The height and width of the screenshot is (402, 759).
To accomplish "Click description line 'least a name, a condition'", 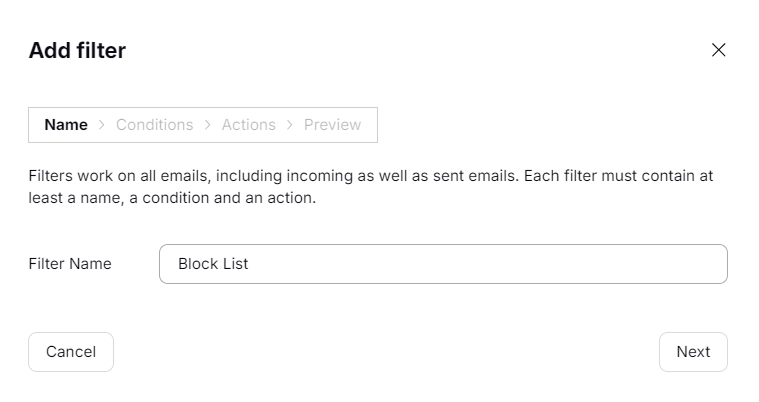I will tap(172, 198).
